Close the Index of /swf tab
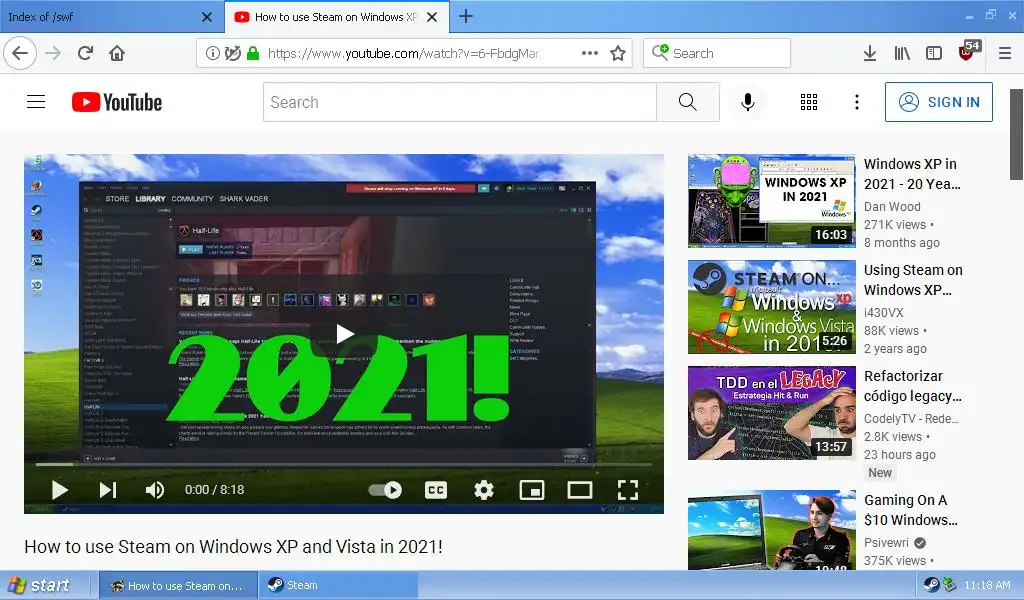Viewport: 1024px width, 600px height. tap(207, 17)
